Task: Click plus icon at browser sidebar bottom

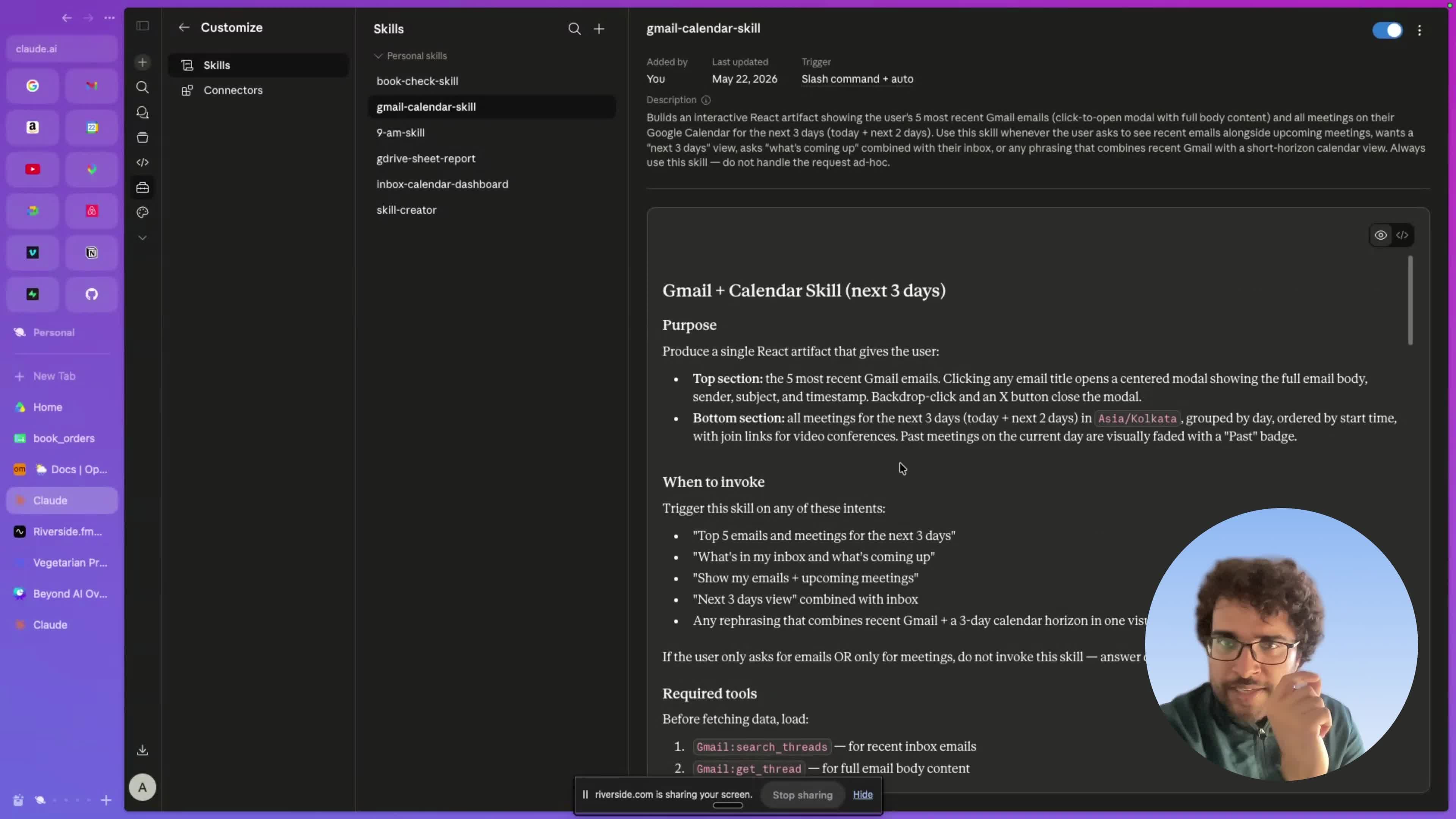Action: click(106, 800)
